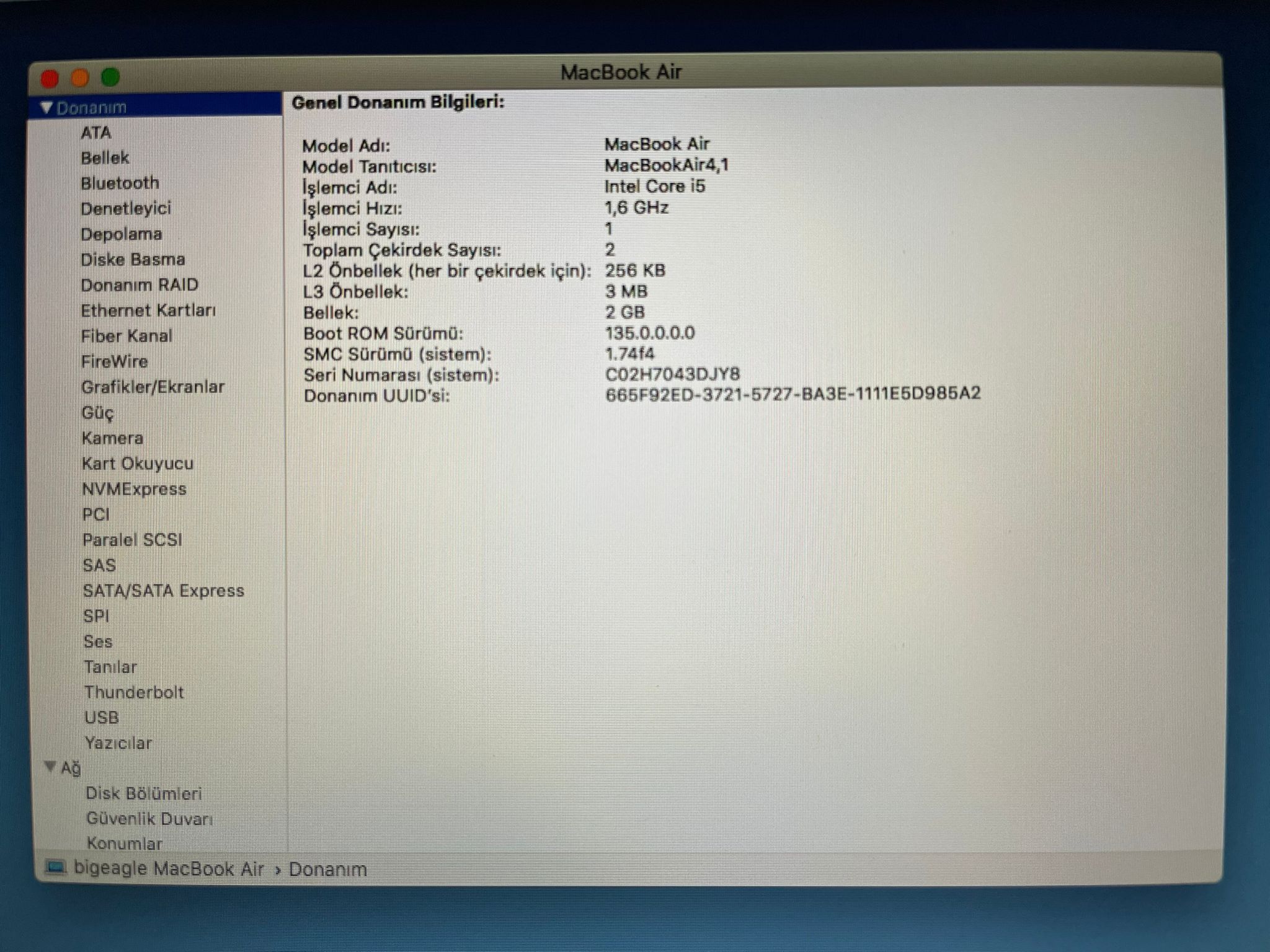Select the Thunderbolt entry
Viewport: 1270px width, 952px height.
(x=134, y=692)
